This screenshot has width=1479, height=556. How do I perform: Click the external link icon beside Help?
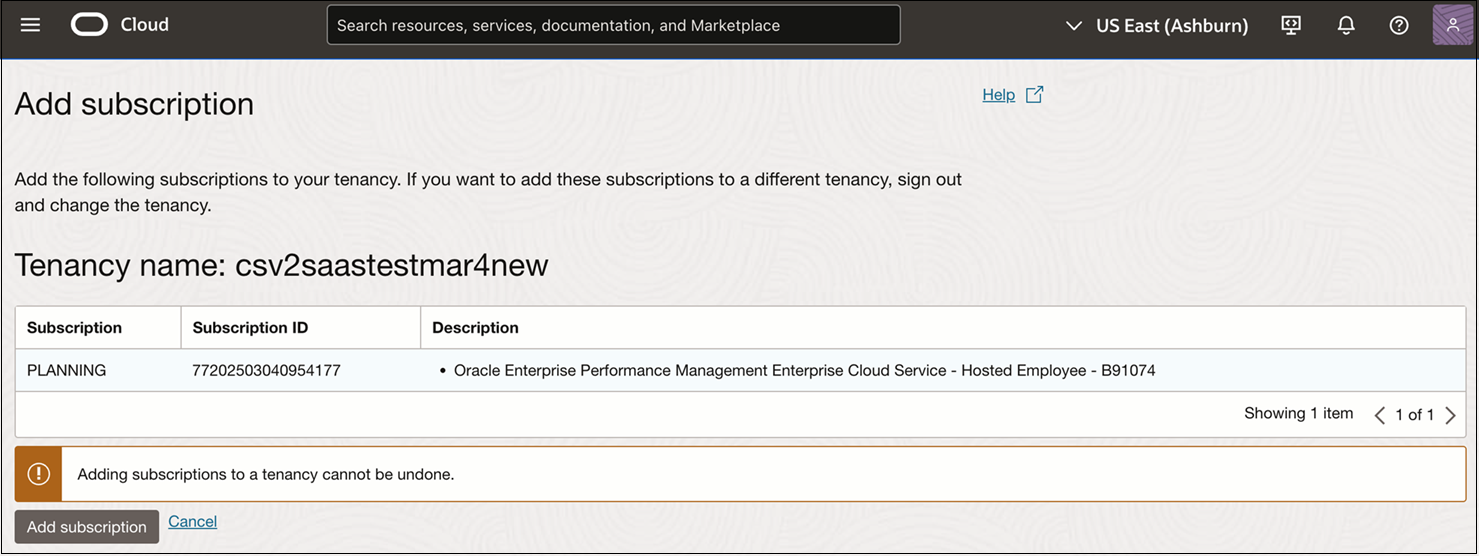pyautogui.click(x=1035, y=95)
